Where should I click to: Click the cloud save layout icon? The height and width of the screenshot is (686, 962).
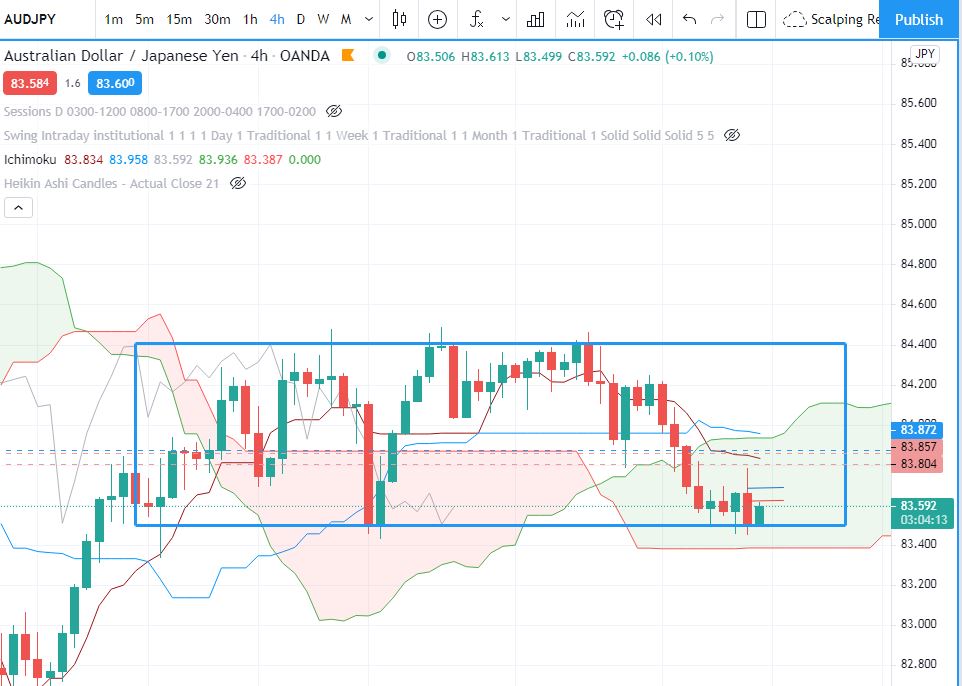795,20
